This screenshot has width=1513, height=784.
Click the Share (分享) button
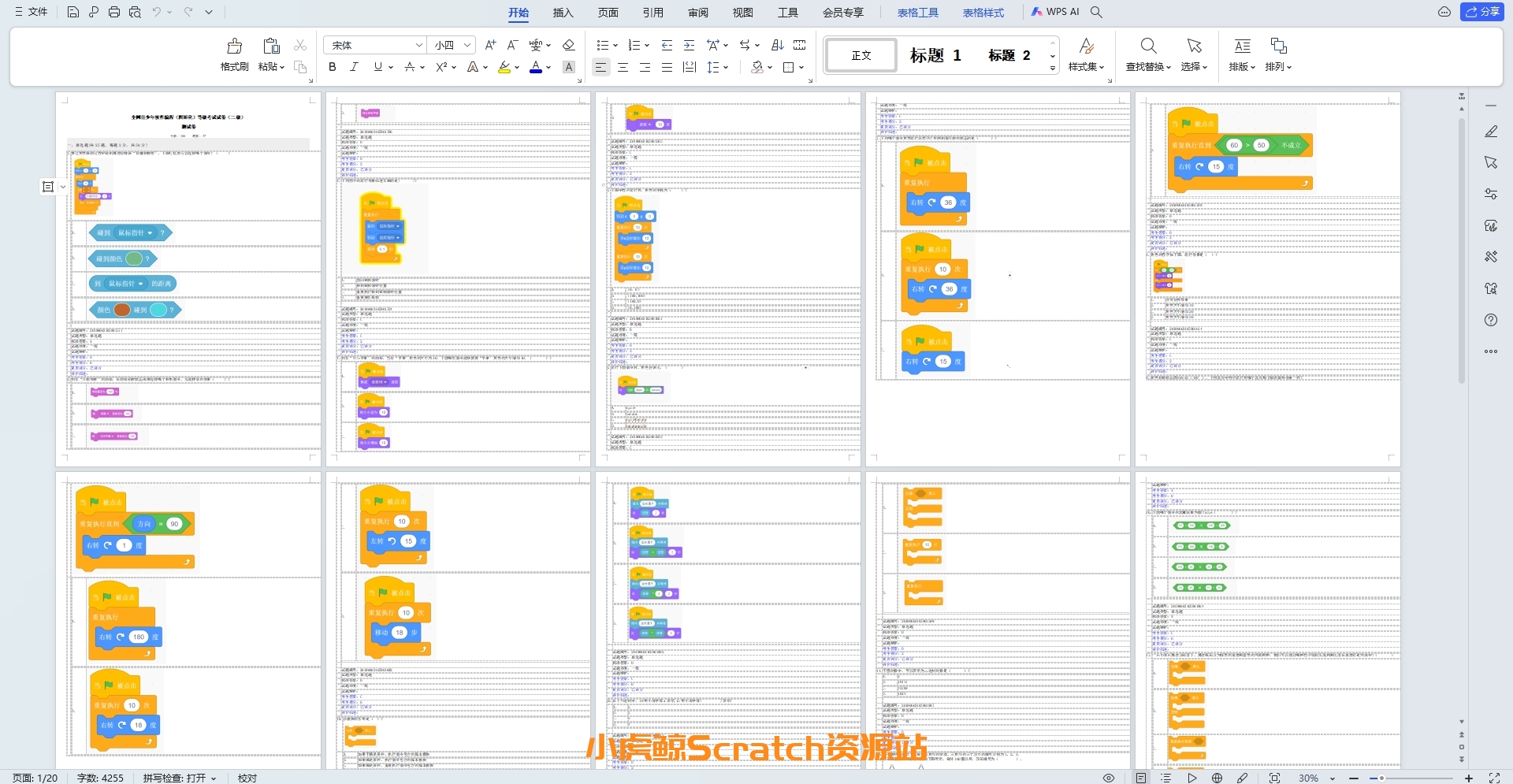coord(1482,12)
